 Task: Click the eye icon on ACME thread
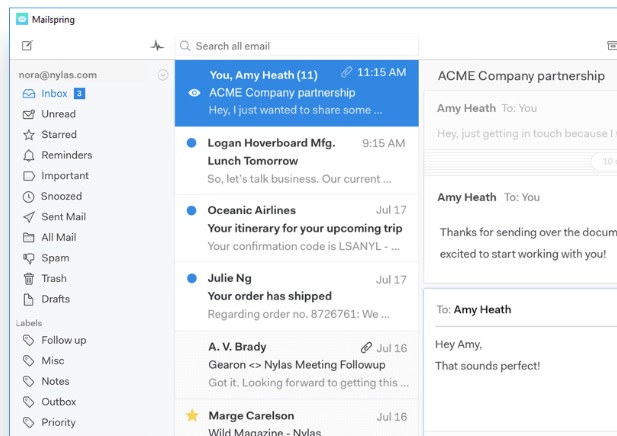(194, 93)
